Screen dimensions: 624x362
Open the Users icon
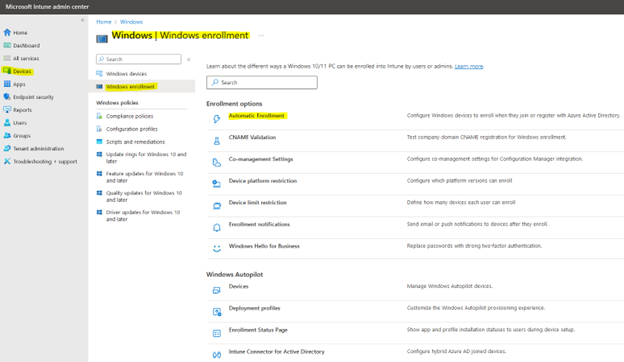(x=7, y=123)
